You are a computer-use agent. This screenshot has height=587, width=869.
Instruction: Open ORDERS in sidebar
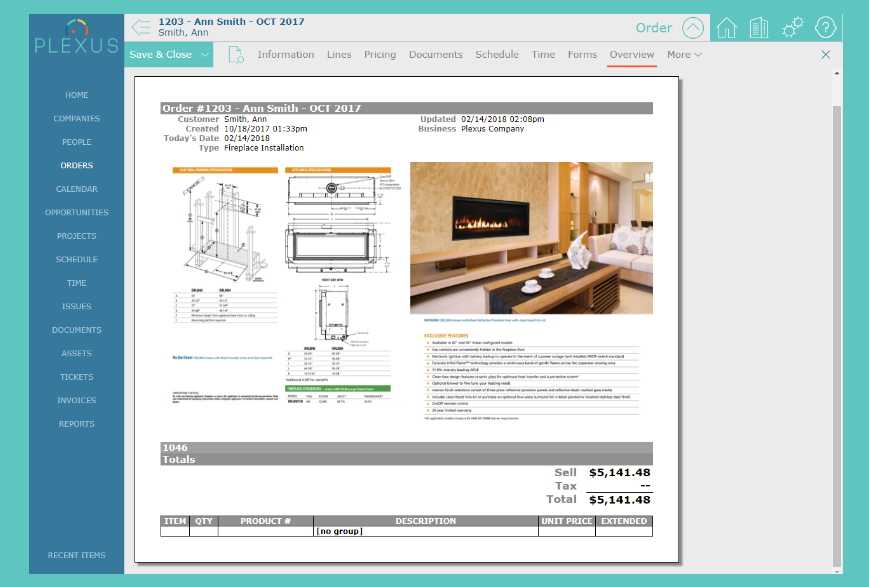tap(76, 165)
